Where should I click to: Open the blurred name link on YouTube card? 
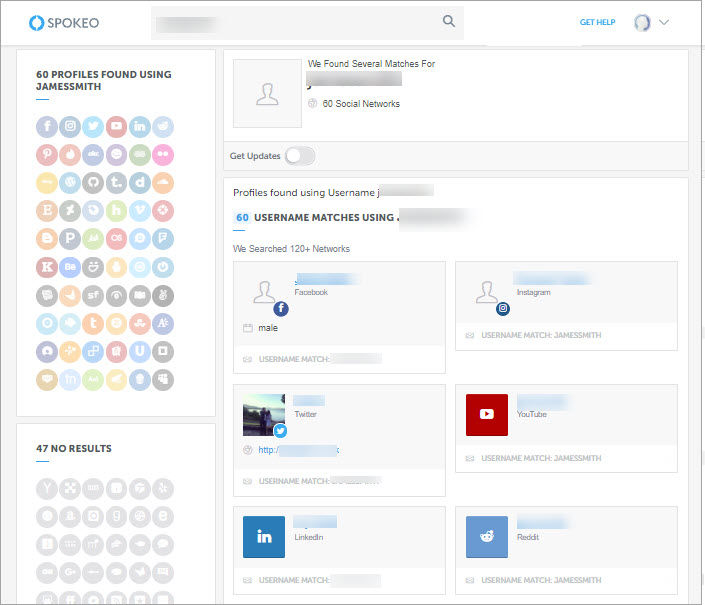tap(542, 401)
